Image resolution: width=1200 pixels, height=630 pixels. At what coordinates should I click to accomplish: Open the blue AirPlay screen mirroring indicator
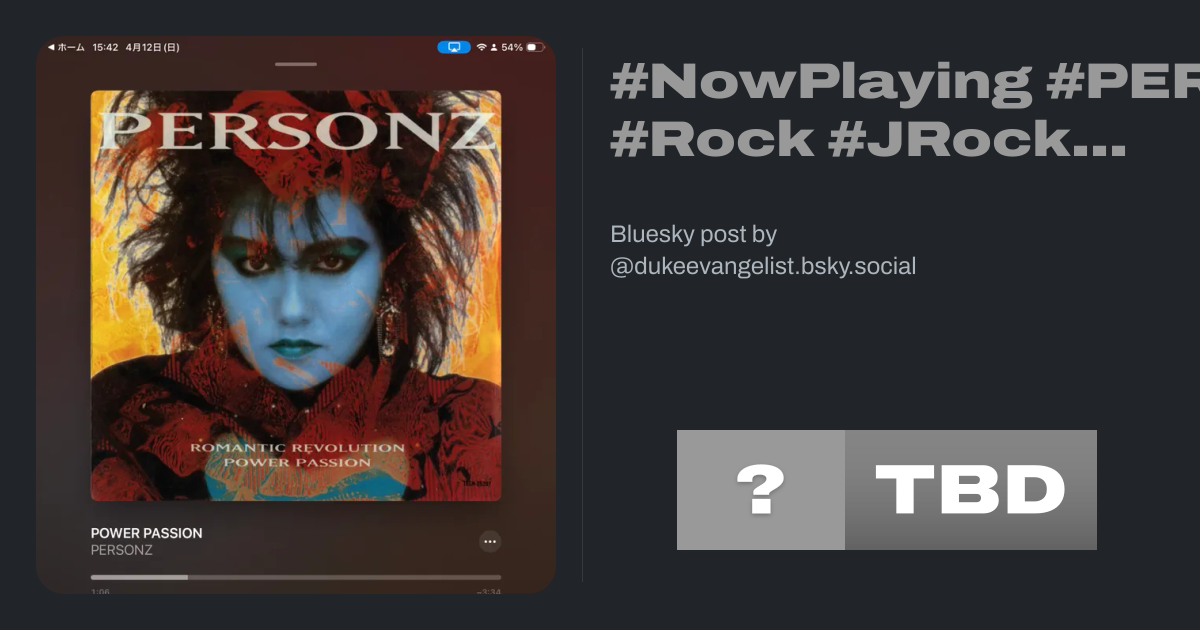pos(453,47)
